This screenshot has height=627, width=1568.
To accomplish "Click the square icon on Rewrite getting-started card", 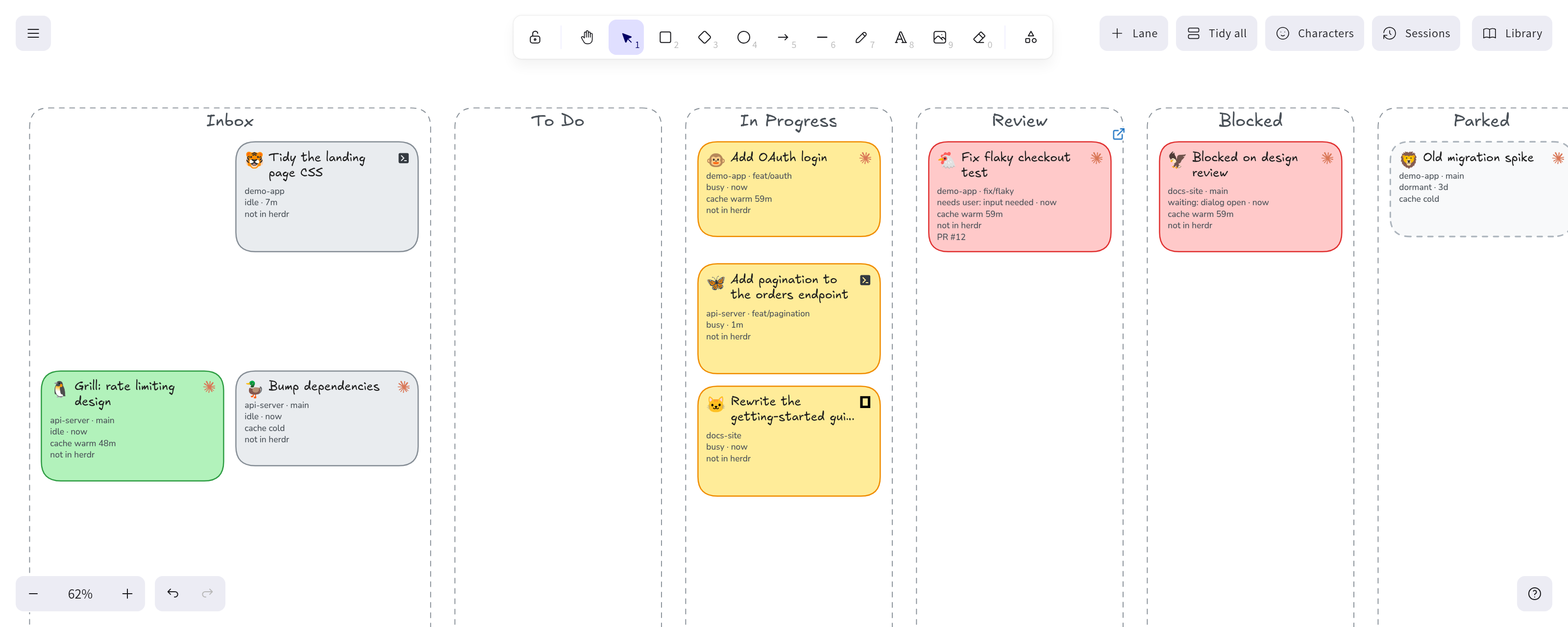I will [x=865, y=402].
